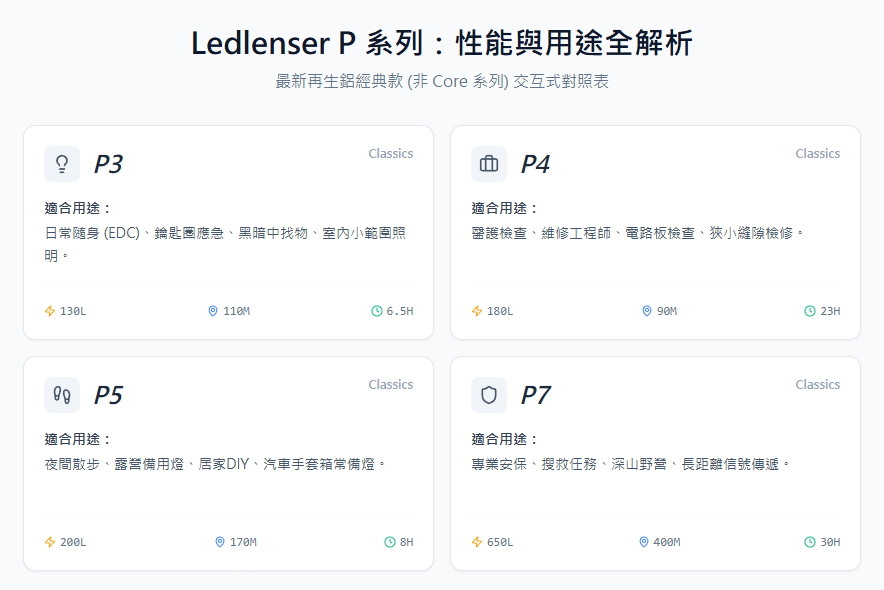
Task: Click the shield icon on P7 card
Action: tap(489, 395)
